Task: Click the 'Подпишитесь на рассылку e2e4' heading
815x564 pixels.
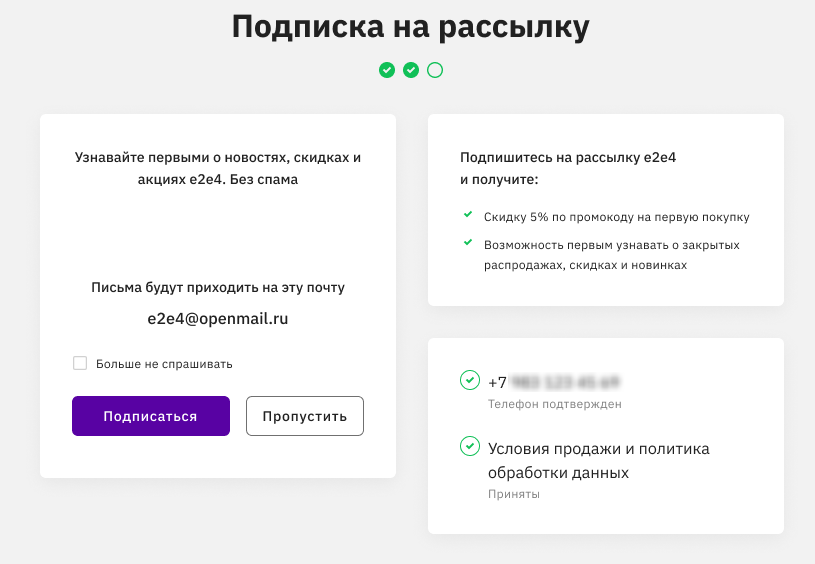Action: 568,158
